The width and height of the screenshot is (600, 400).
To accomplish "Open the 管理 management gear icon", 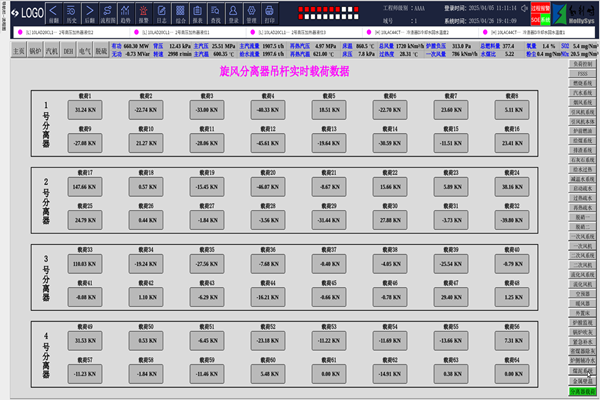I will [251, 14].
